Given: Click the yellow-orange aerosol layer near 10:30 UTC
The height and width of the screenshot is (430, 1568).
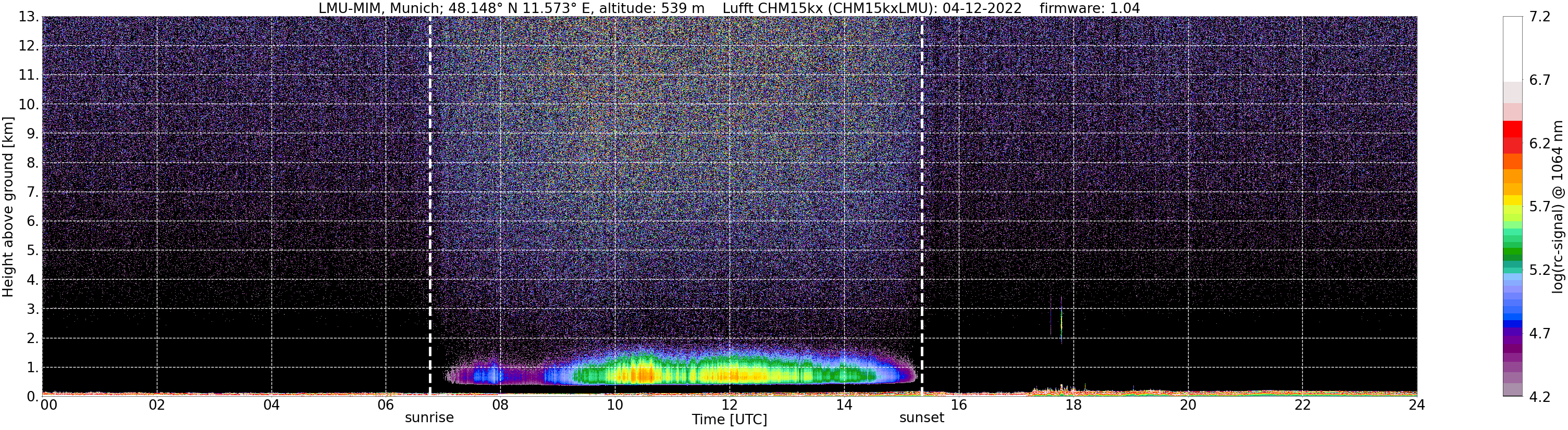Looking at the screenshot, I should (642, 374).
